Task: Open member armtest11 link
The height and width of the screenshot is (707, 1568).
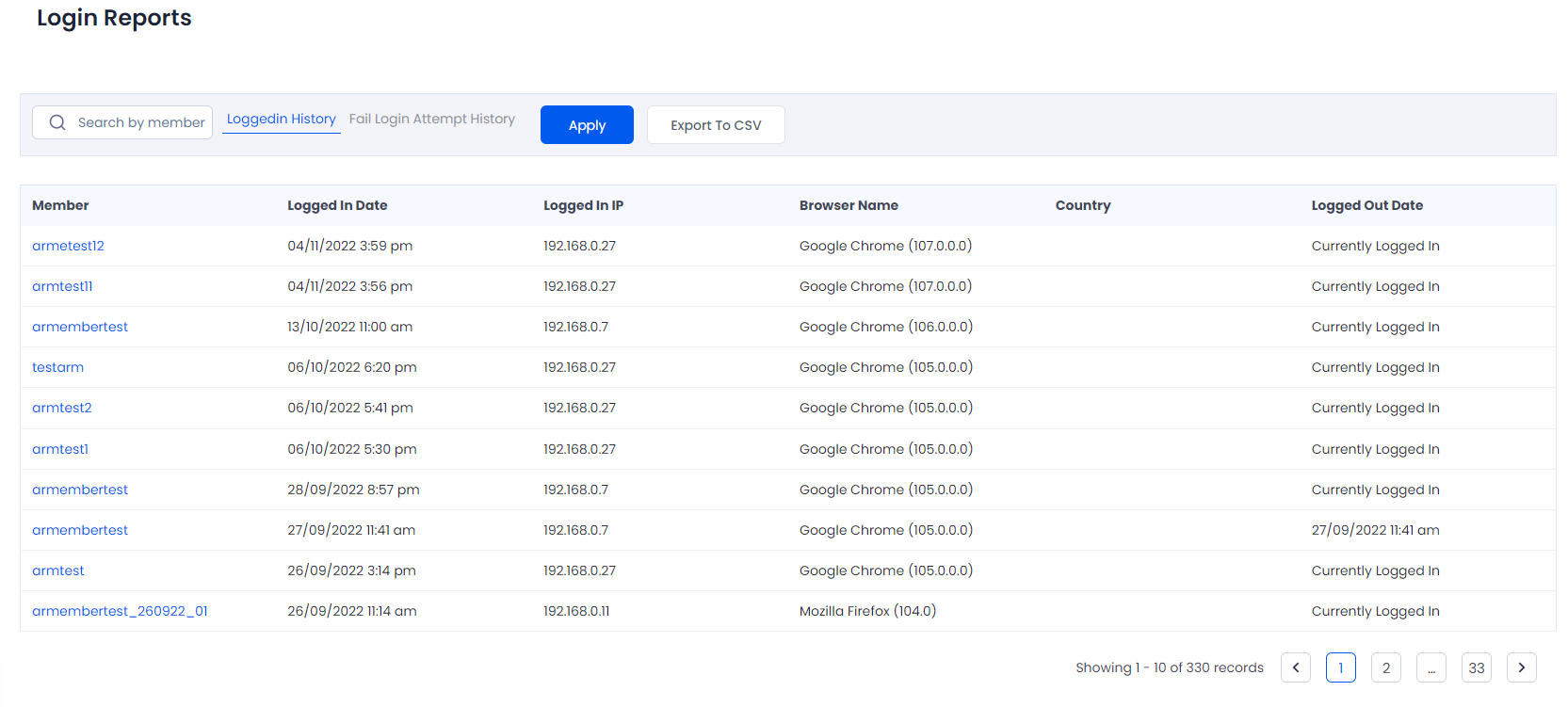Action: pyautogui.click(x=62, y=286)
